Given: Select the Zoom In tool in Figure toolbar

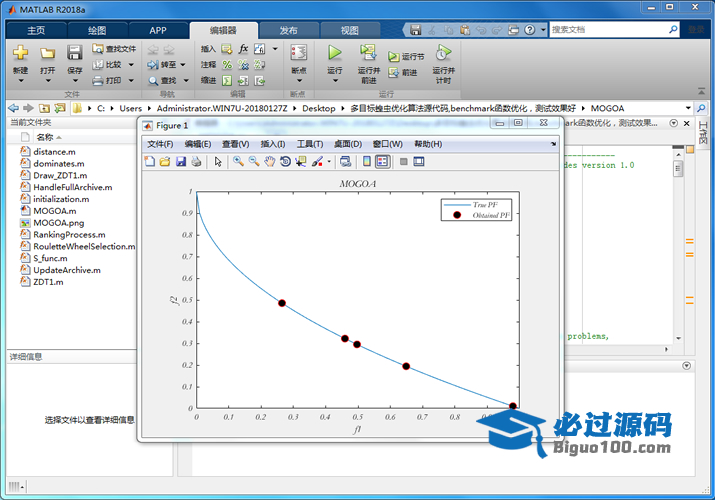Looking at the screenshot, I should pyautogui.click(x=238, y=161).
